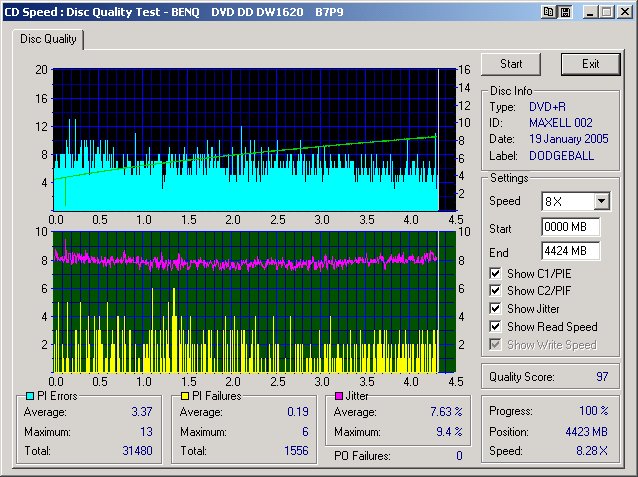638x477 pixels.
Task: Click the PI Errors total 31480
Action: 137,451
